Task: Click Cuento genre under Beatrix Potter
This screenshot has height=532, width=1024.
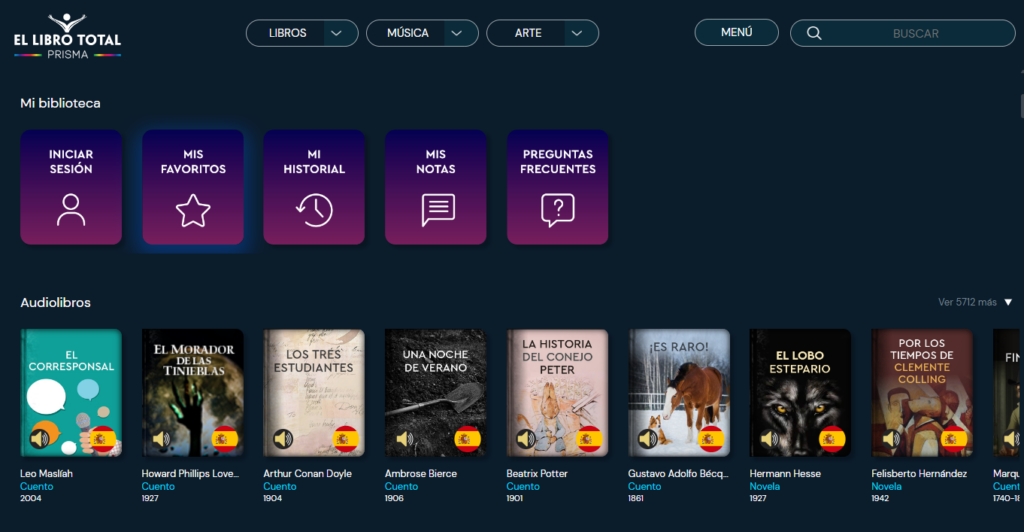Action: pos(522,486)
